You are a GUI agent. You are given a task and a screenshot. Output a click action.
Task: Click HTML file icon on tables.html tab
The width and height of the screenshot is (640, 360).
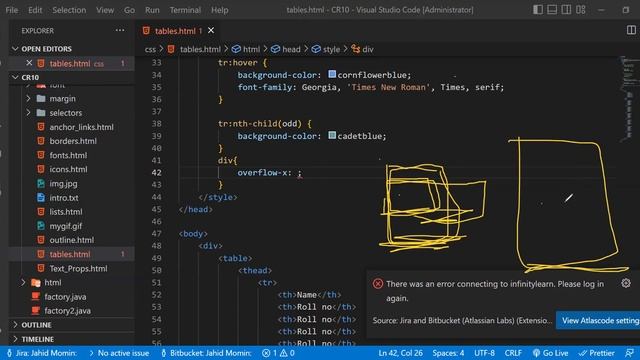[x=146, y=31]
